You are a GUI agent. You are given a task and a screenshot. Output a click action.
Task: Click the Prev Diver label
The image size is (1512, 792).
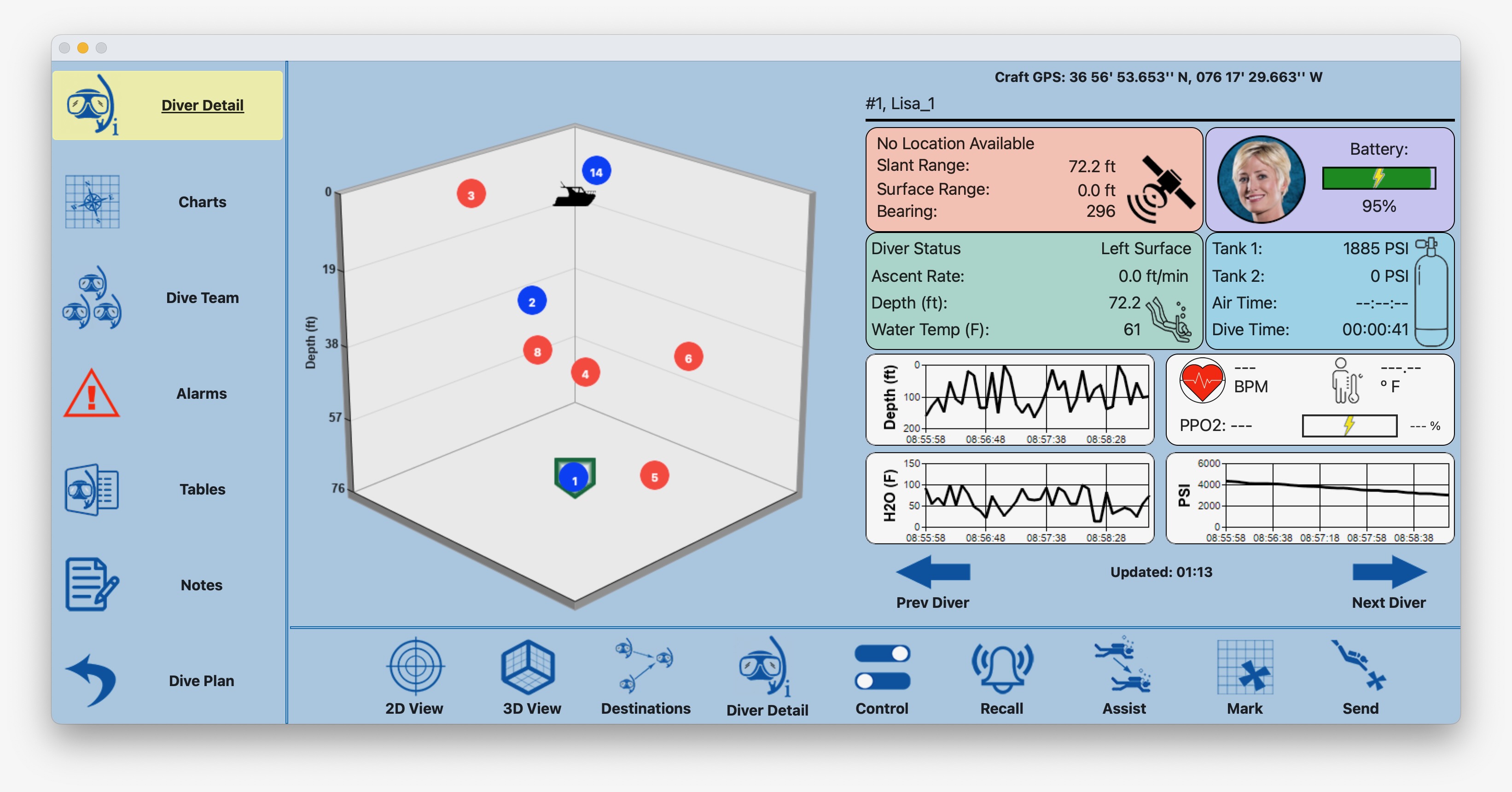(x=932, y=602)
